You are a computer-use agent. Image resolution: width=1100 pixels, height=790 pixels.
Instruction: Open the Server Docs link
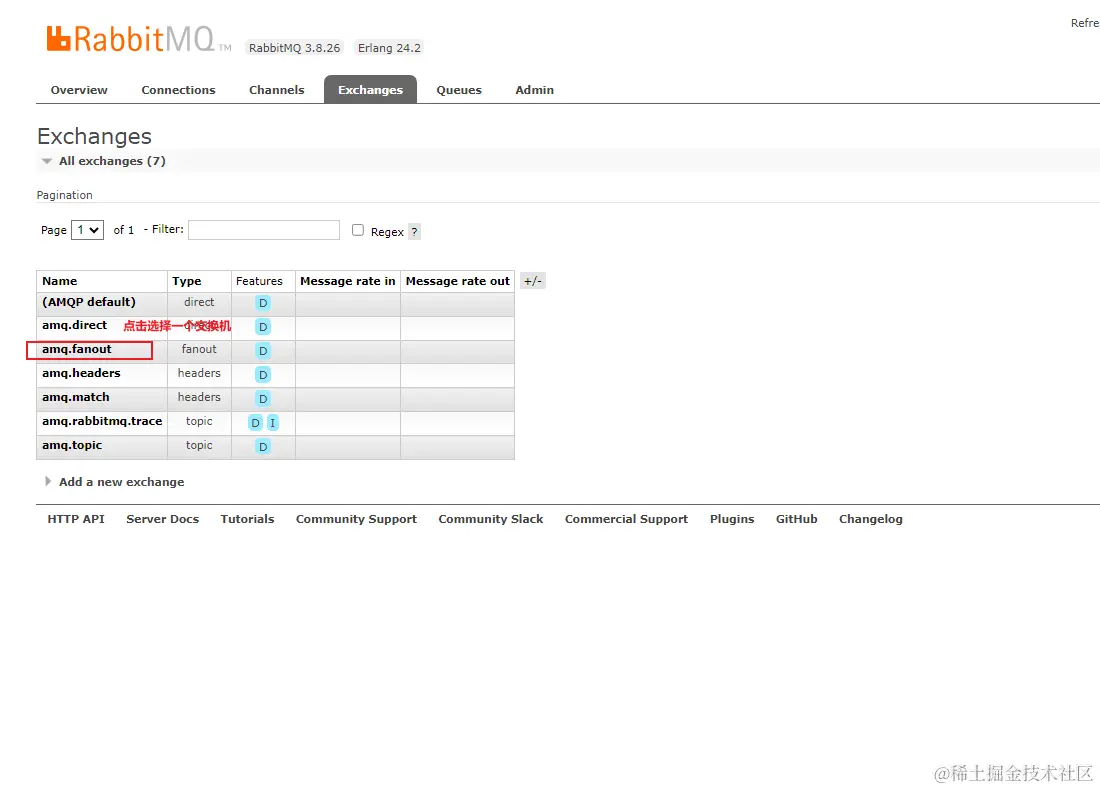[x=163, y=519]
